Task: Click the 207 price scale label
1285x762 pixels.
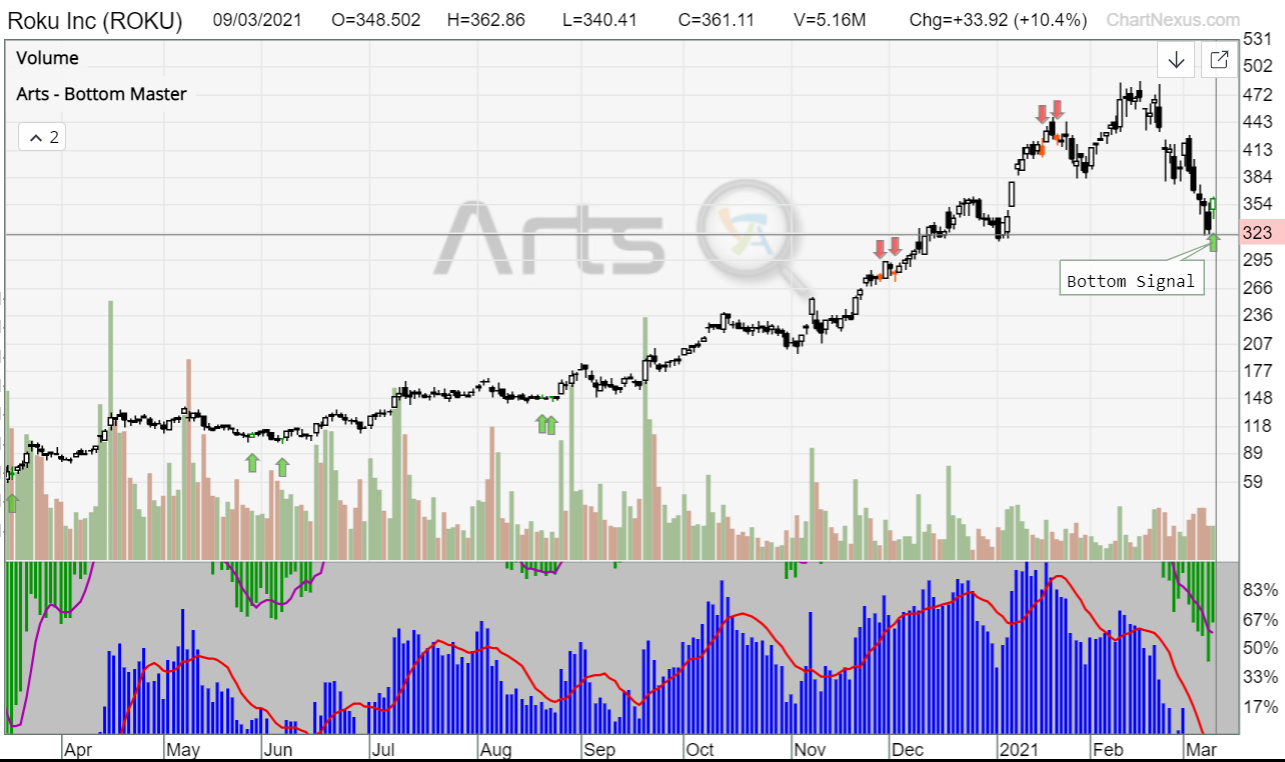Action: click(1257, 343)
